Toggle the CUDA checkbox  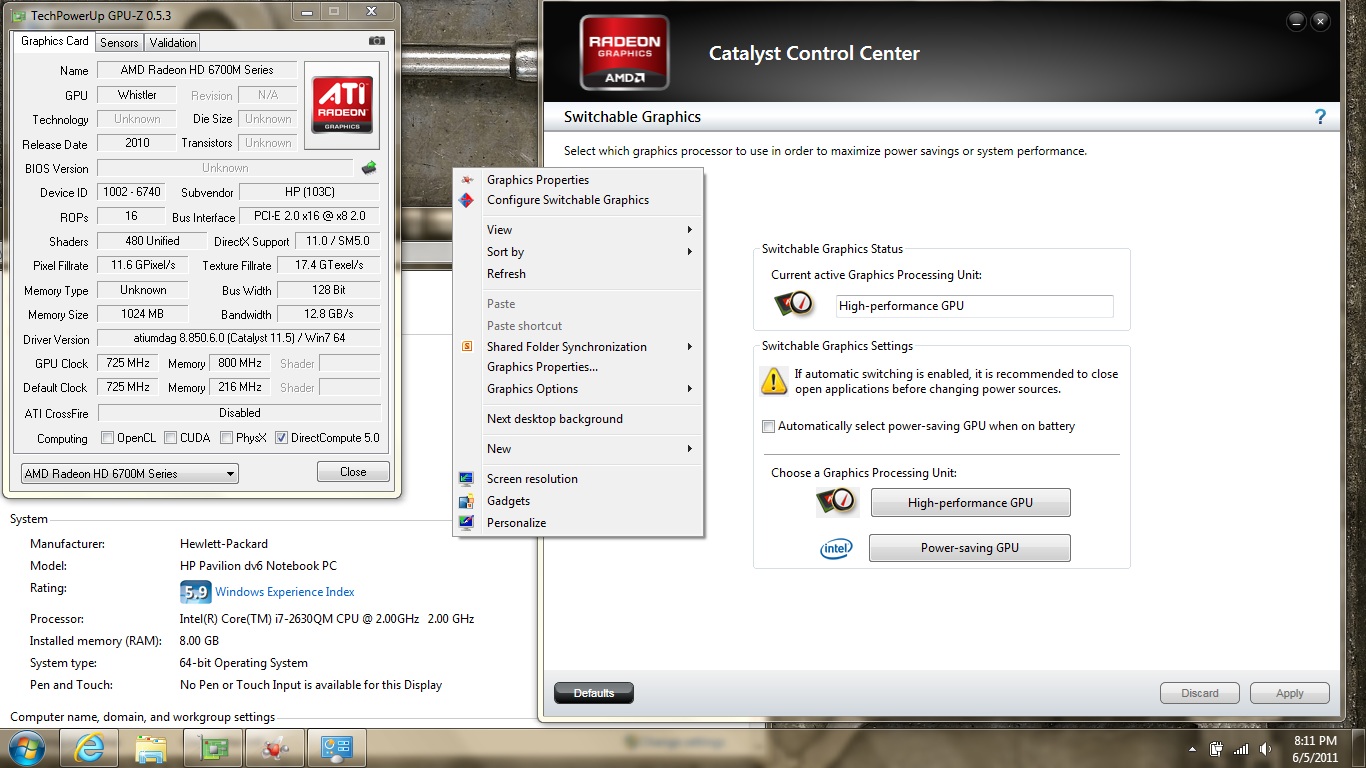click(171, 438)
